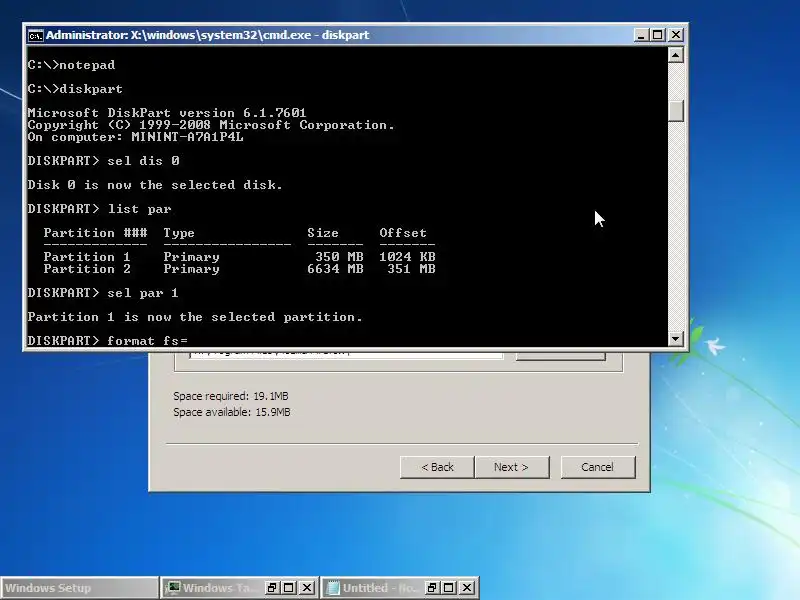Click the Windows Ta... minimized window title
The width and height of the screenshot is (800, 600).
click(220, 588)
